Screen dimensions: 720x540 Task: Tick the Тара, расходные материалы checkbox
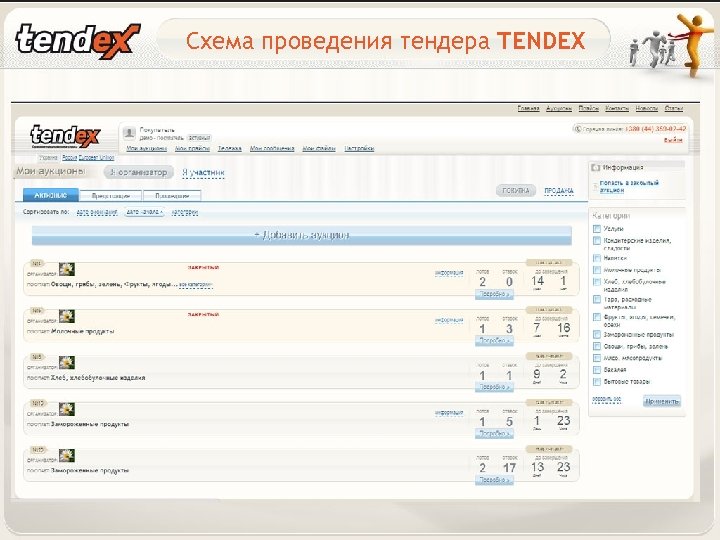point(597,299)
